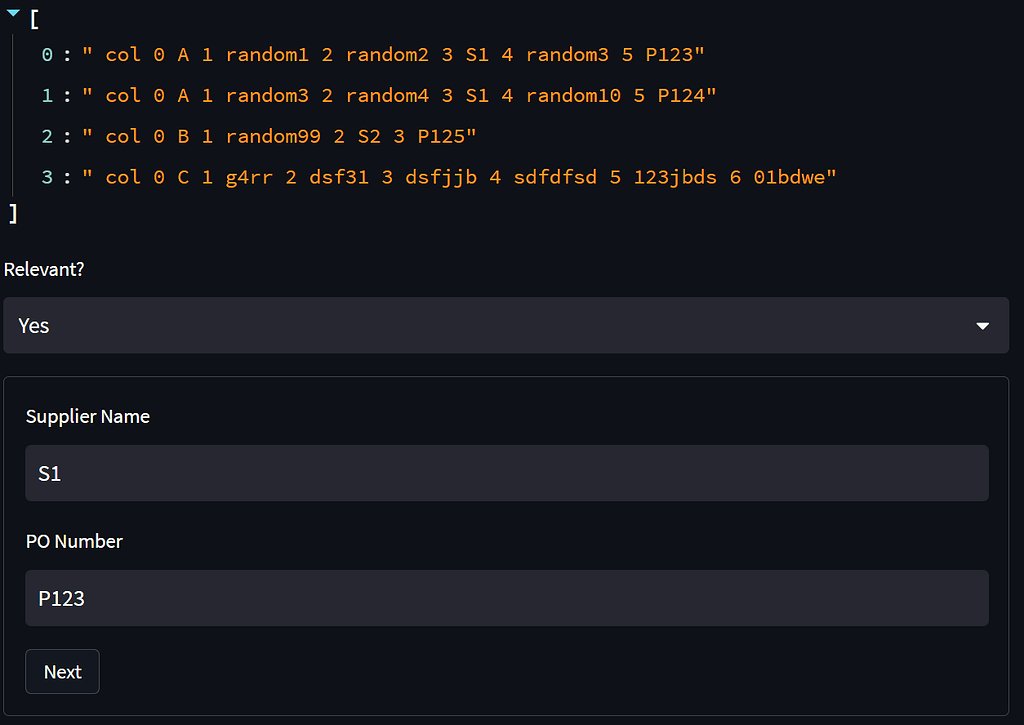Viewport: 1024px width, 725px height.
Task: Select index 1 key in JSON viewer
Action: [x=47, y=96]
